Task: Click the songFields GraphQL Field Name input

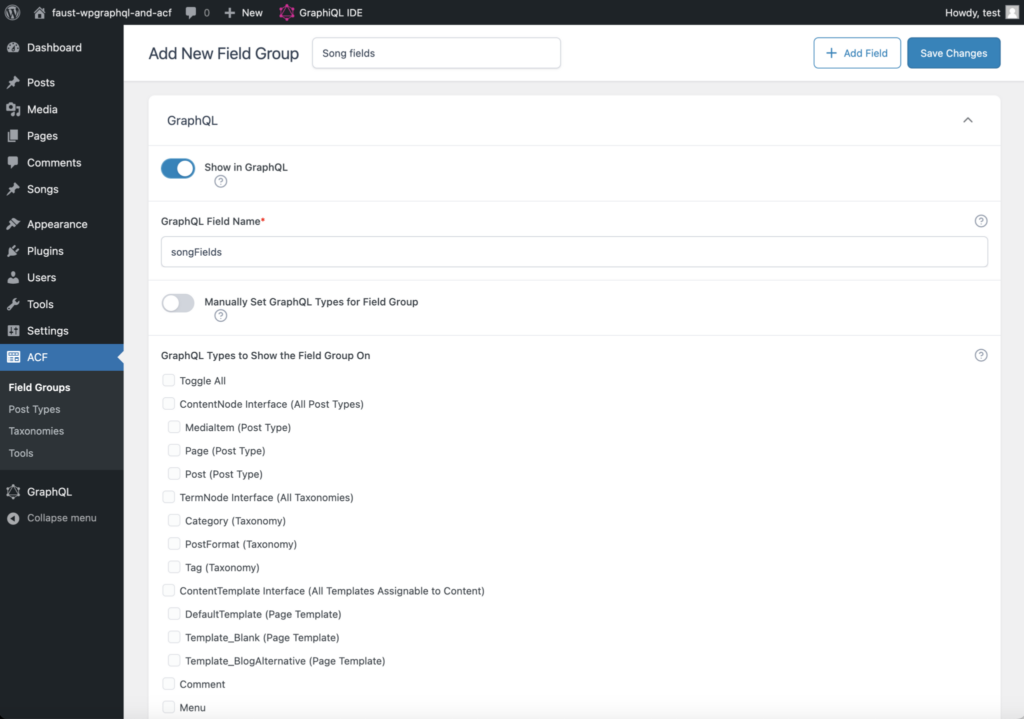Action: click(574, 252)
